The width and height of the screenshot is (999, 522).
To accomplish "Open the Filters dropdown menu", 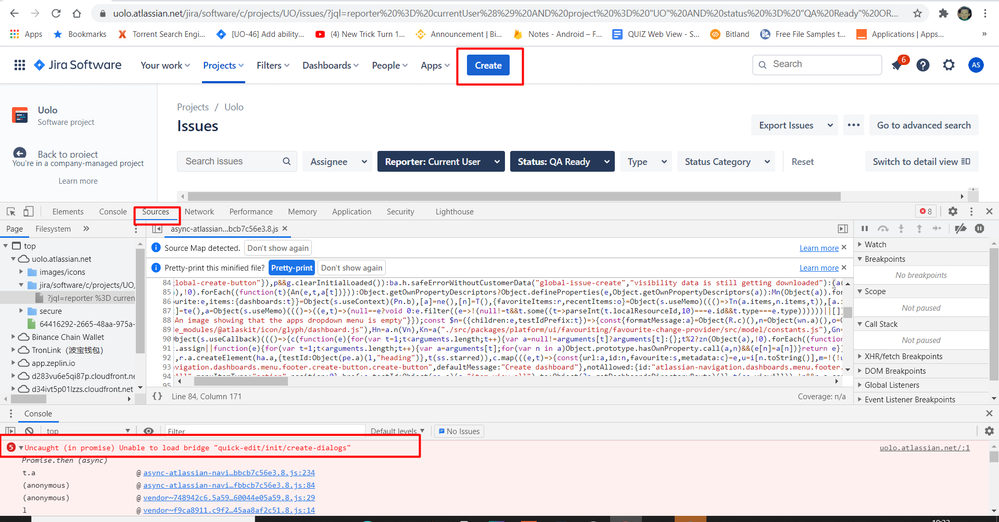I will coord(273,65).
